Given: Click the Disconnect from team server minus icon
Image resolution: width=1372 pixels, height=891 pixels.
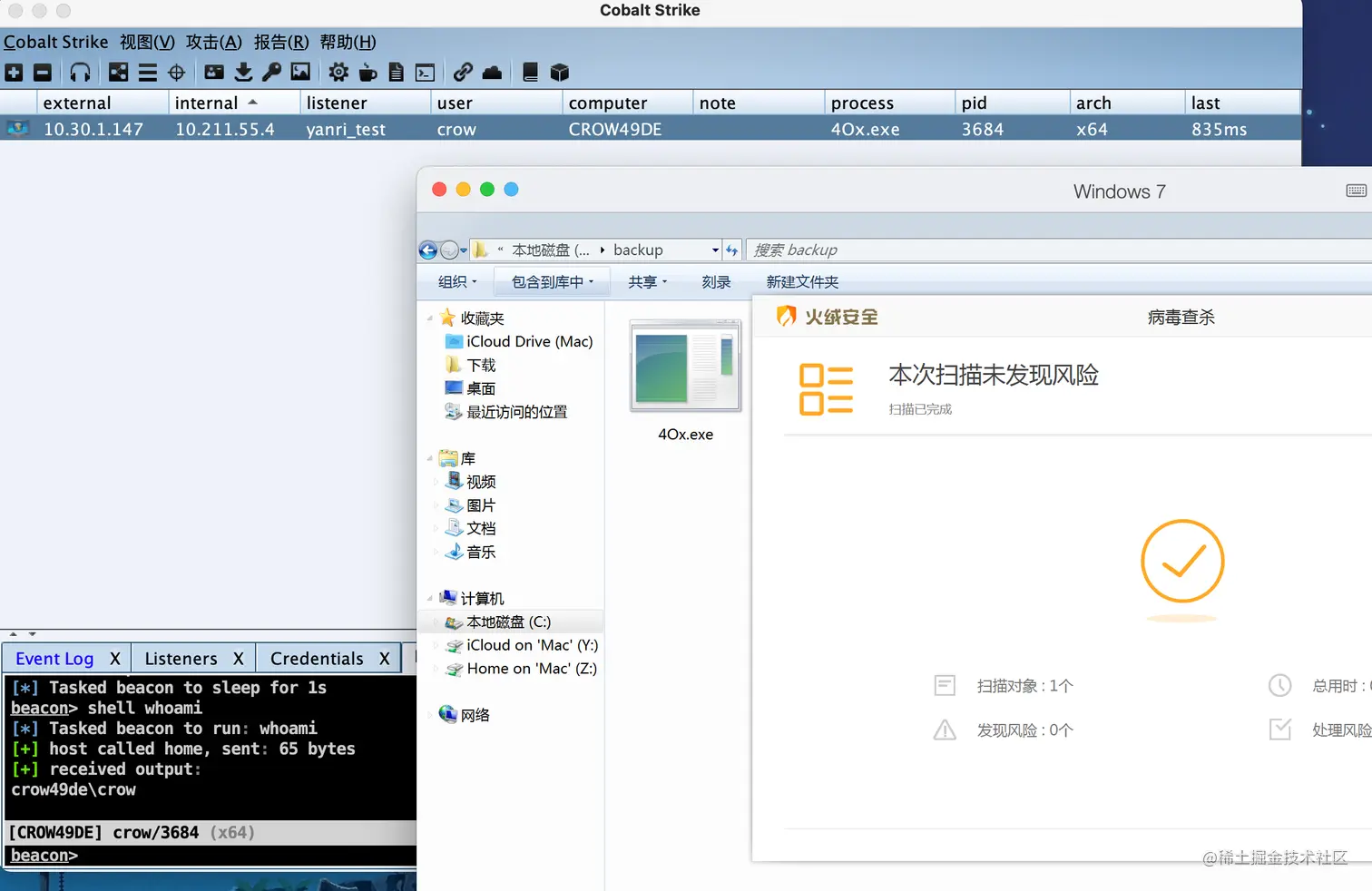Looking at the screenshot, I should (x=43, y=73).
